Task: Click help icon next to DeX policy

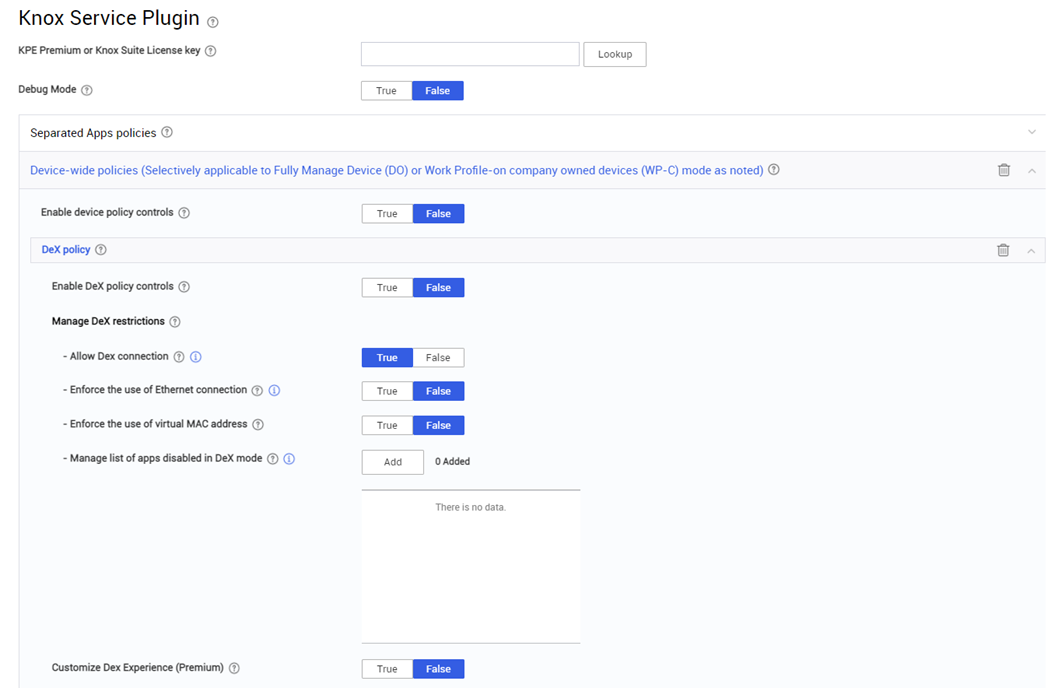Action: coord(101,250)
